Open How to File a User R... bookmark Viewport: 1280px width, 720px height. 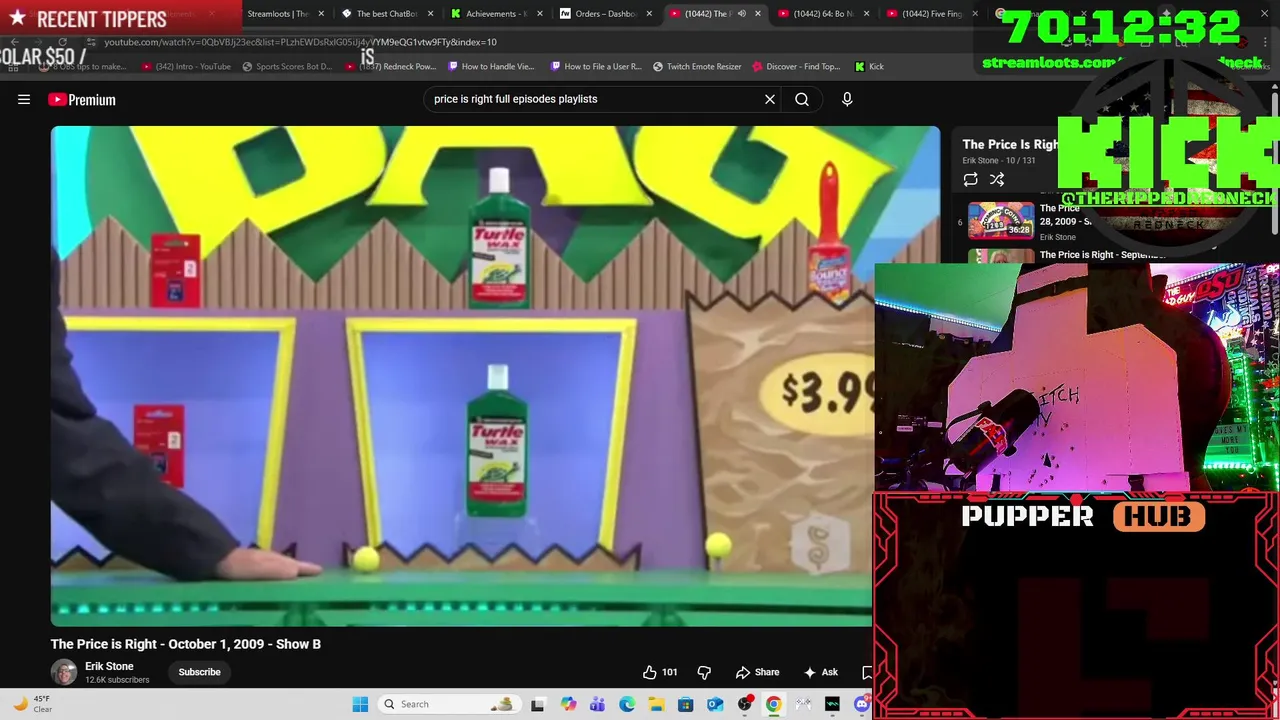596,66
